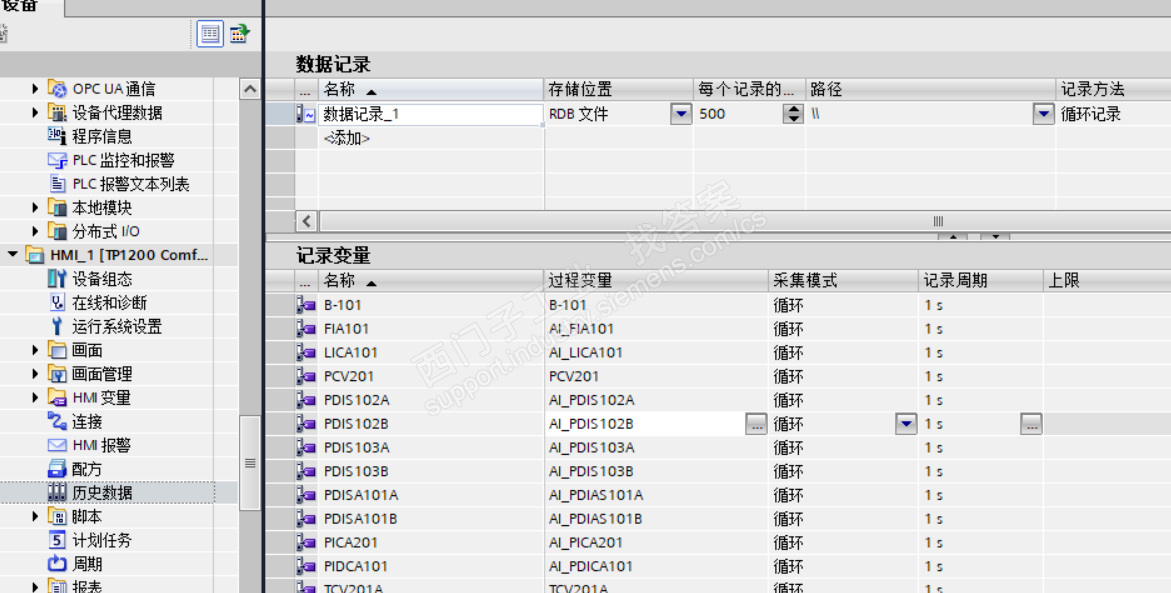The width and height of the screenshot is (1171, 593).
Task: Expand the HMI 变量 node
Action: pyautogui.click(x=35, y=397)
